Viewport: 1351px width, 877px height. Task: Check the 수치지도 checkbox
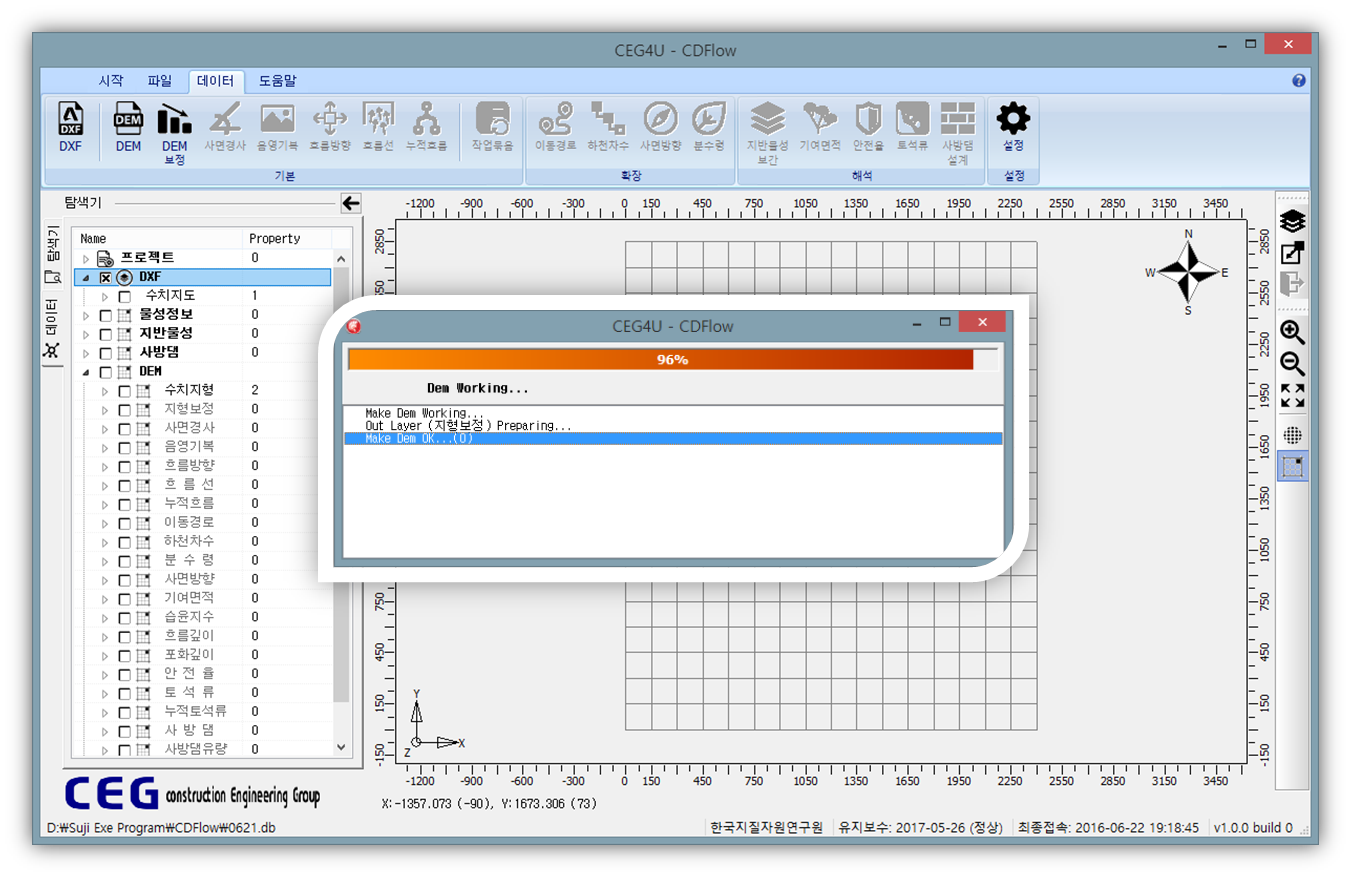tap(124, 296)
